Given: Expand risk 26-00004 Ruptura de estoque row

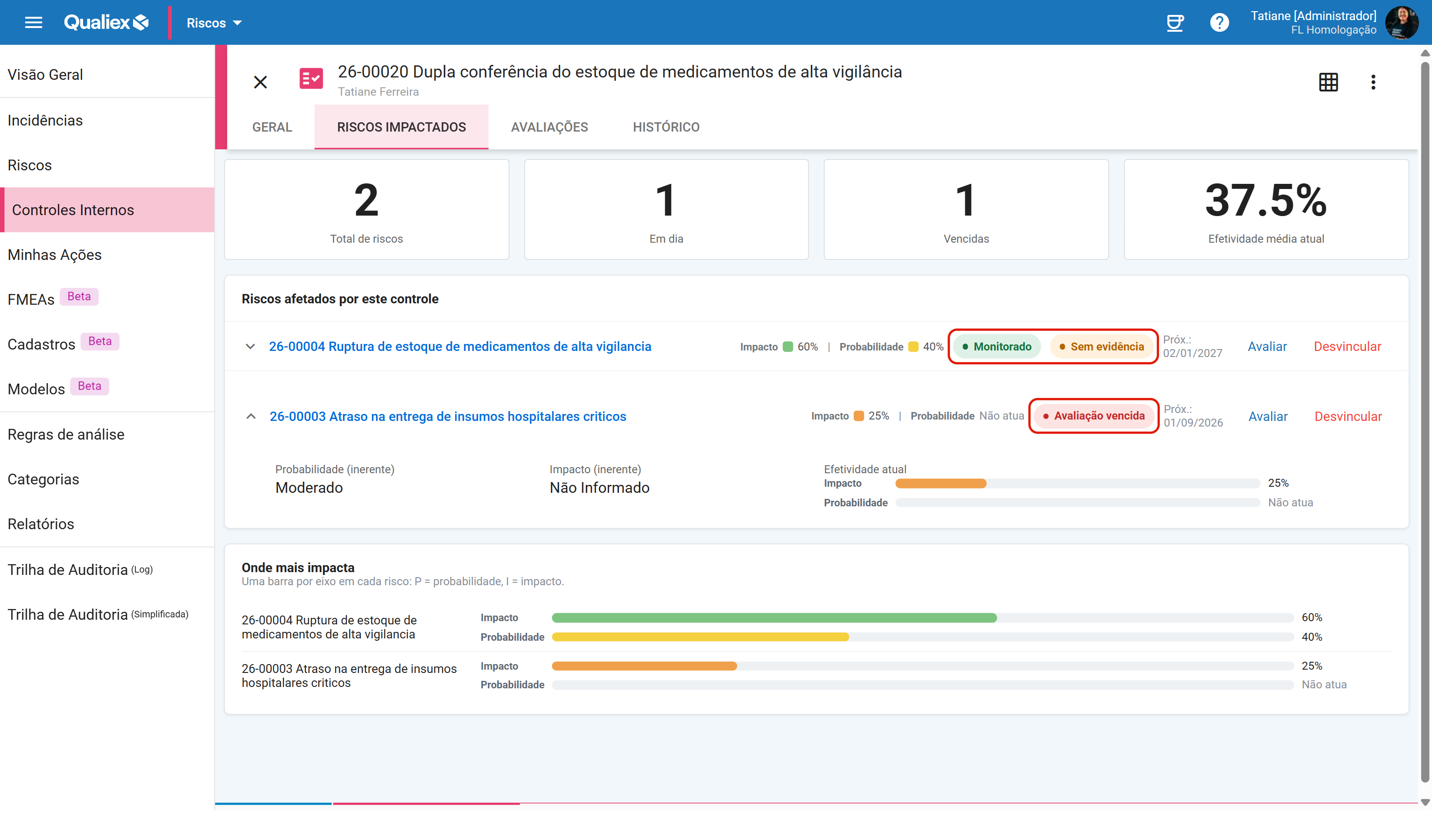Looking at the screenshot, I should [x=250, y=346].
